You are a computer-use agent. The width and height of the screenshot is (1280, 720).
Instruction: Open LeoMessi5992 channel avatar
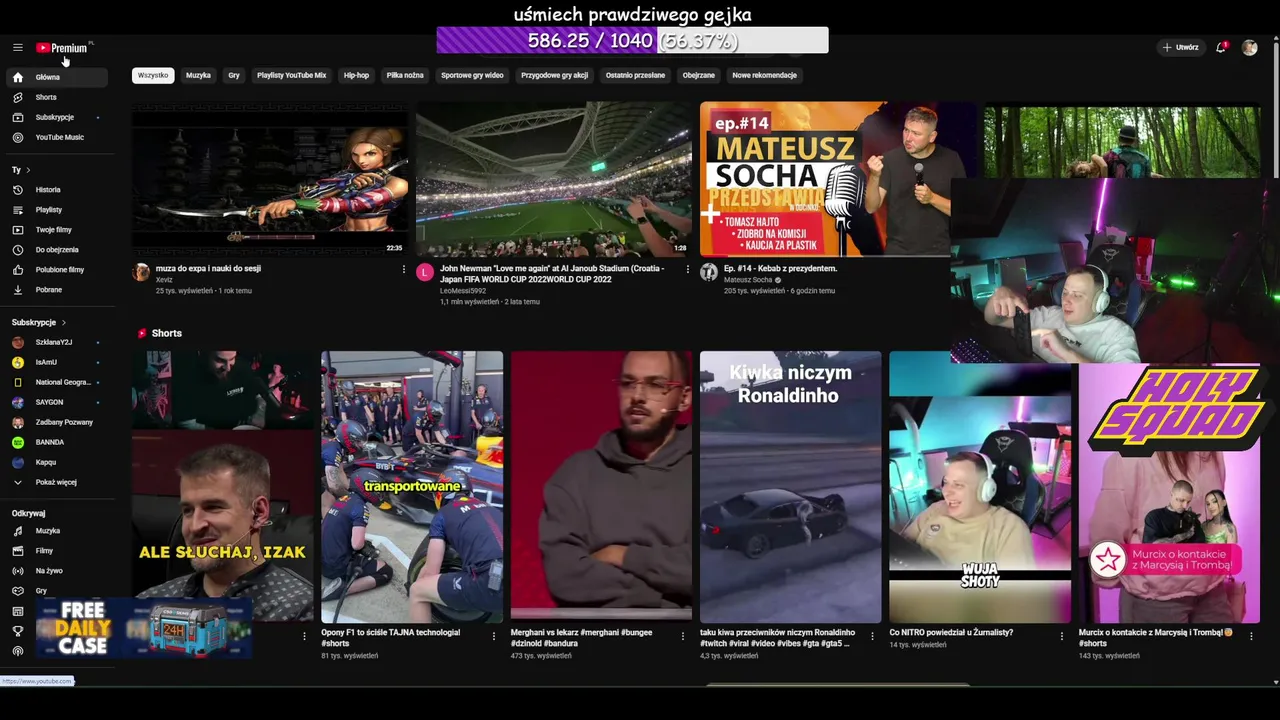425,272
